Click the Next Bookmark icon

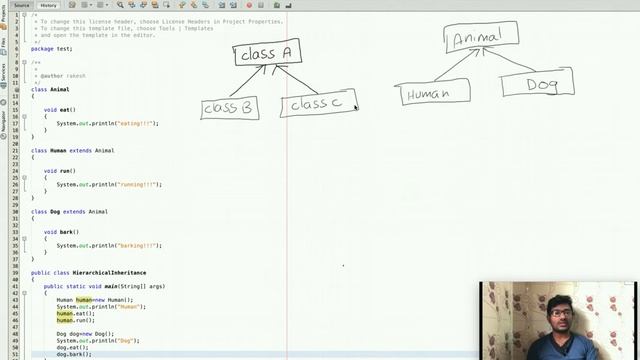pyautogui.click(x=194, y=5)
